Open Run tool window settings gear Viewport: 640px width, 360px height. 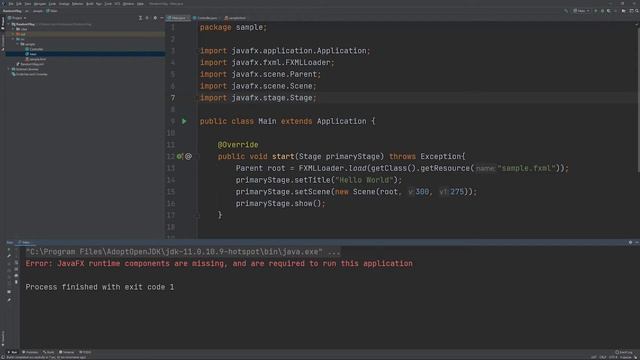tap(630, 242)
